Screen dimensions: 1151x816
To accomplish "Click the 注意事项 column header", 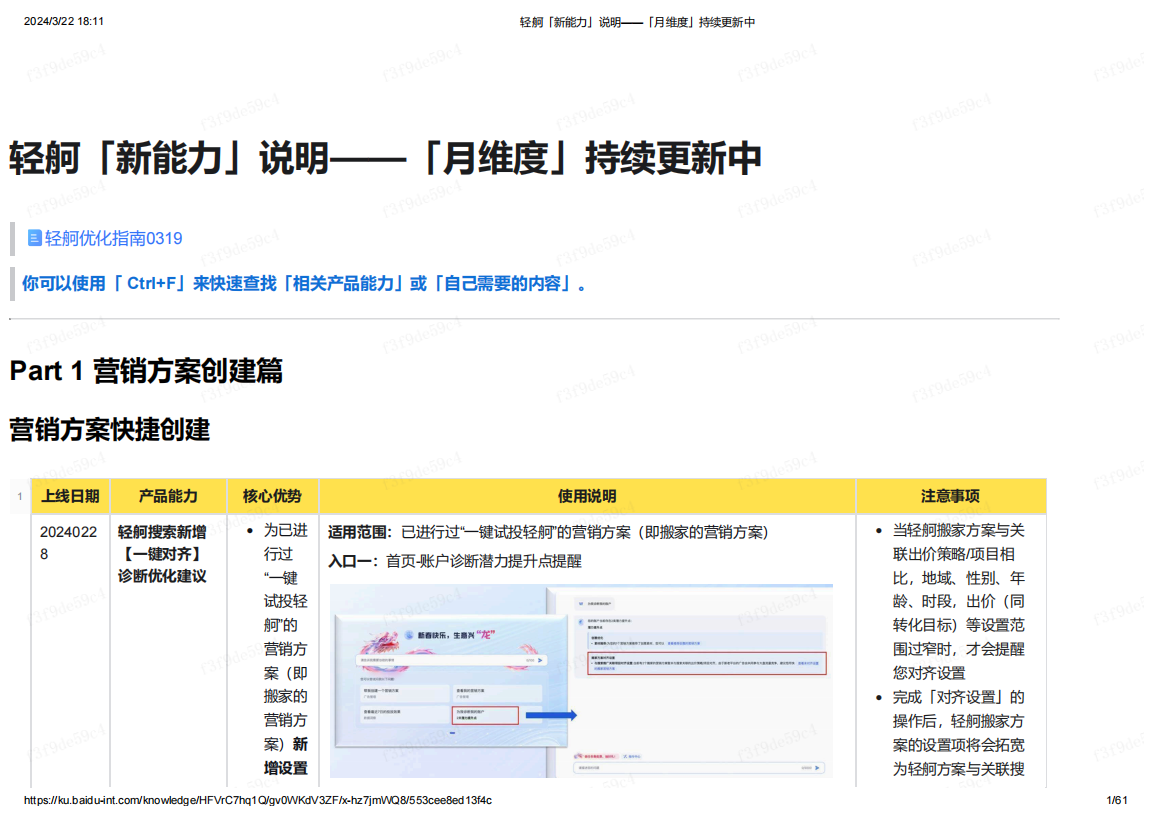I will pos(951,496).
